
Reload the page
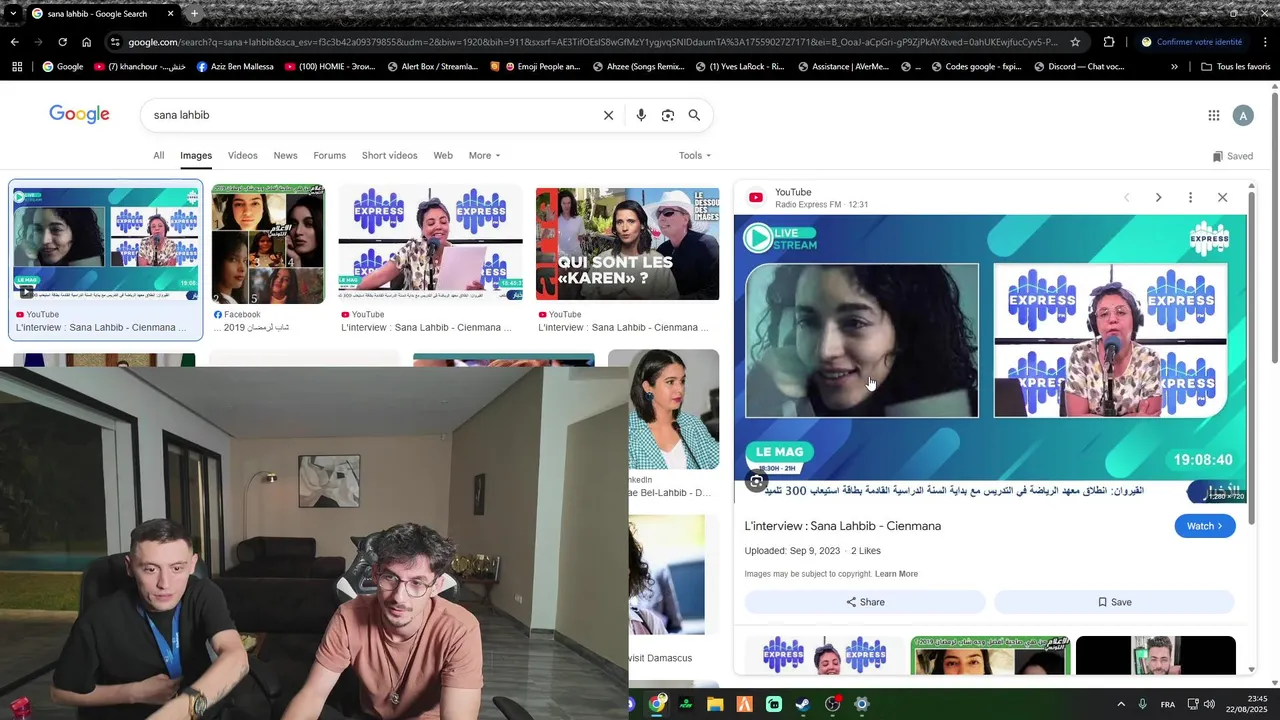pos(62,42)
